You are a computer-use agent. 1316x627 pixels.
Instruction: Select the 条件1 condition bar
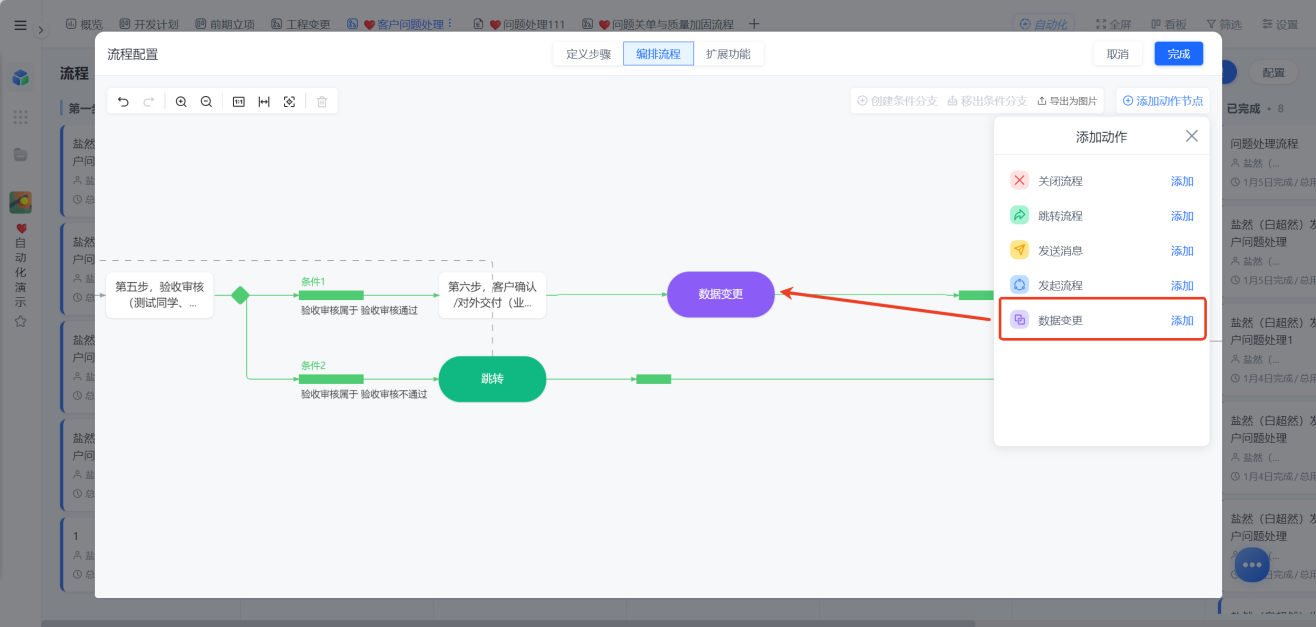[331, 295]
